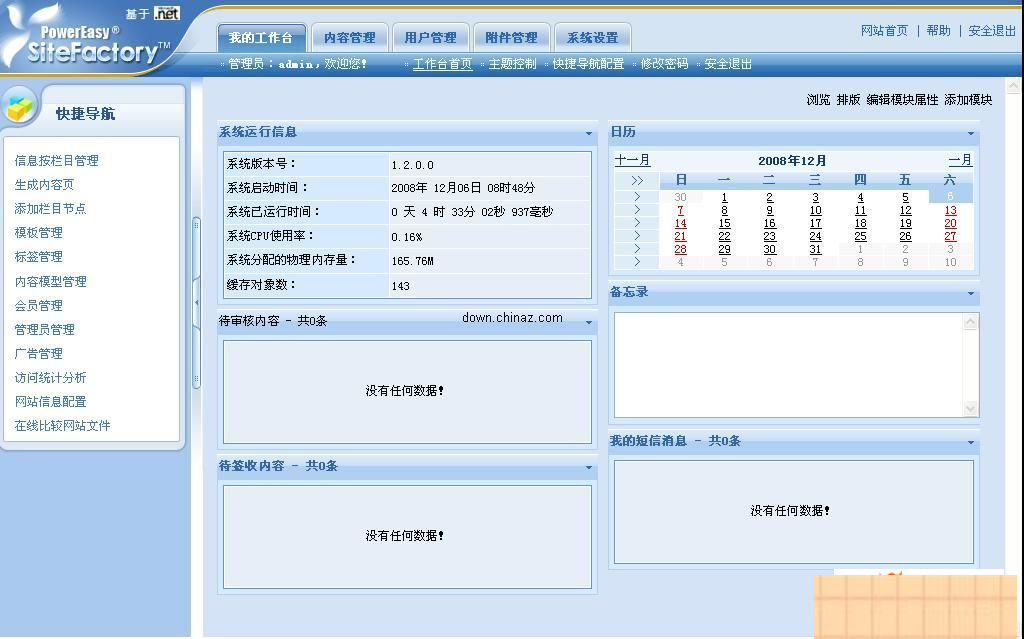Open 快捷导航配置 in the admin bar

[588, 63]
